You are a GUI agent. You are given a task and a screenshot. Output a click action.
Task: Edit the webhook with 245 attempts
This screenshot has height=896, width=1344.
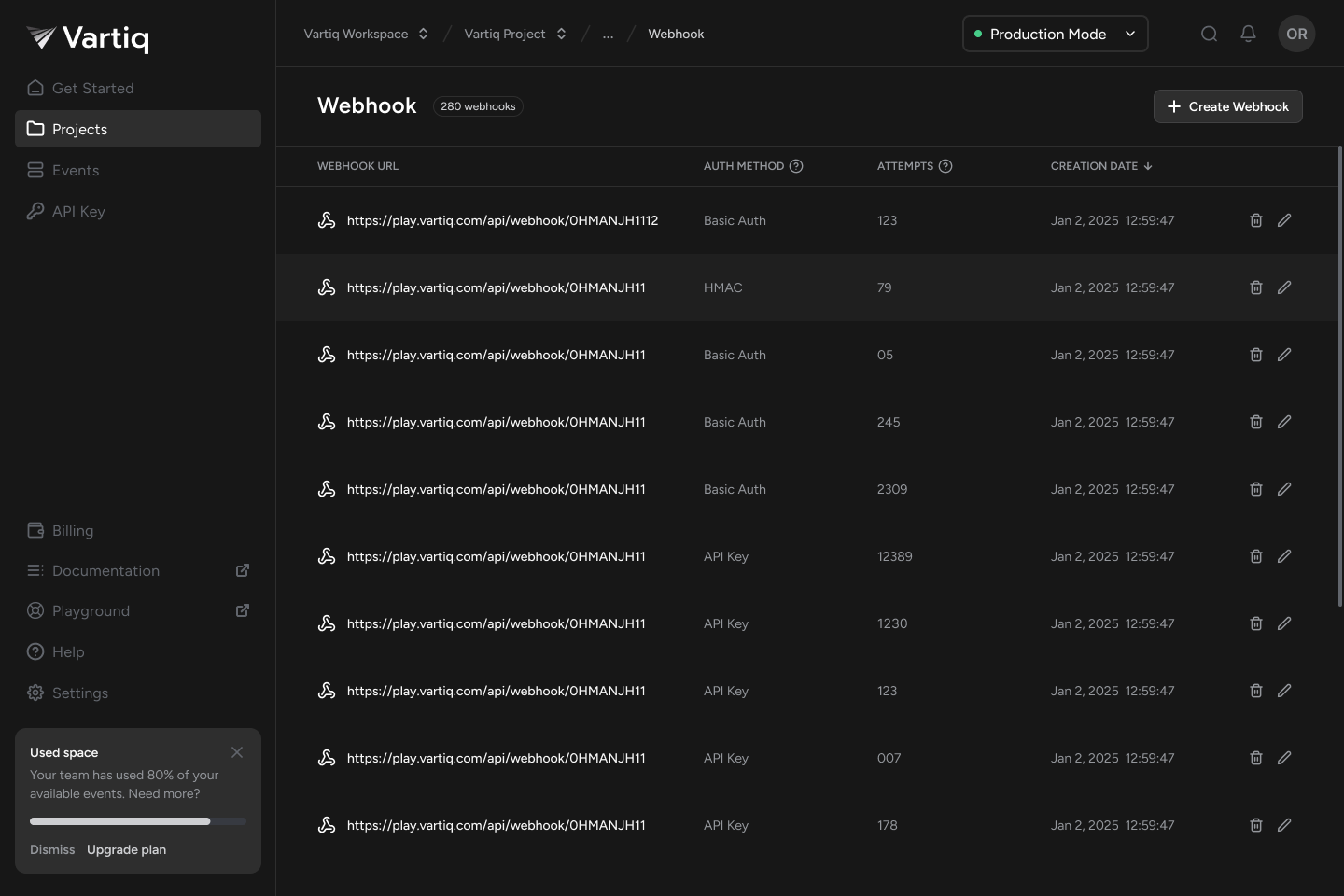click(x=1284, y=422)
